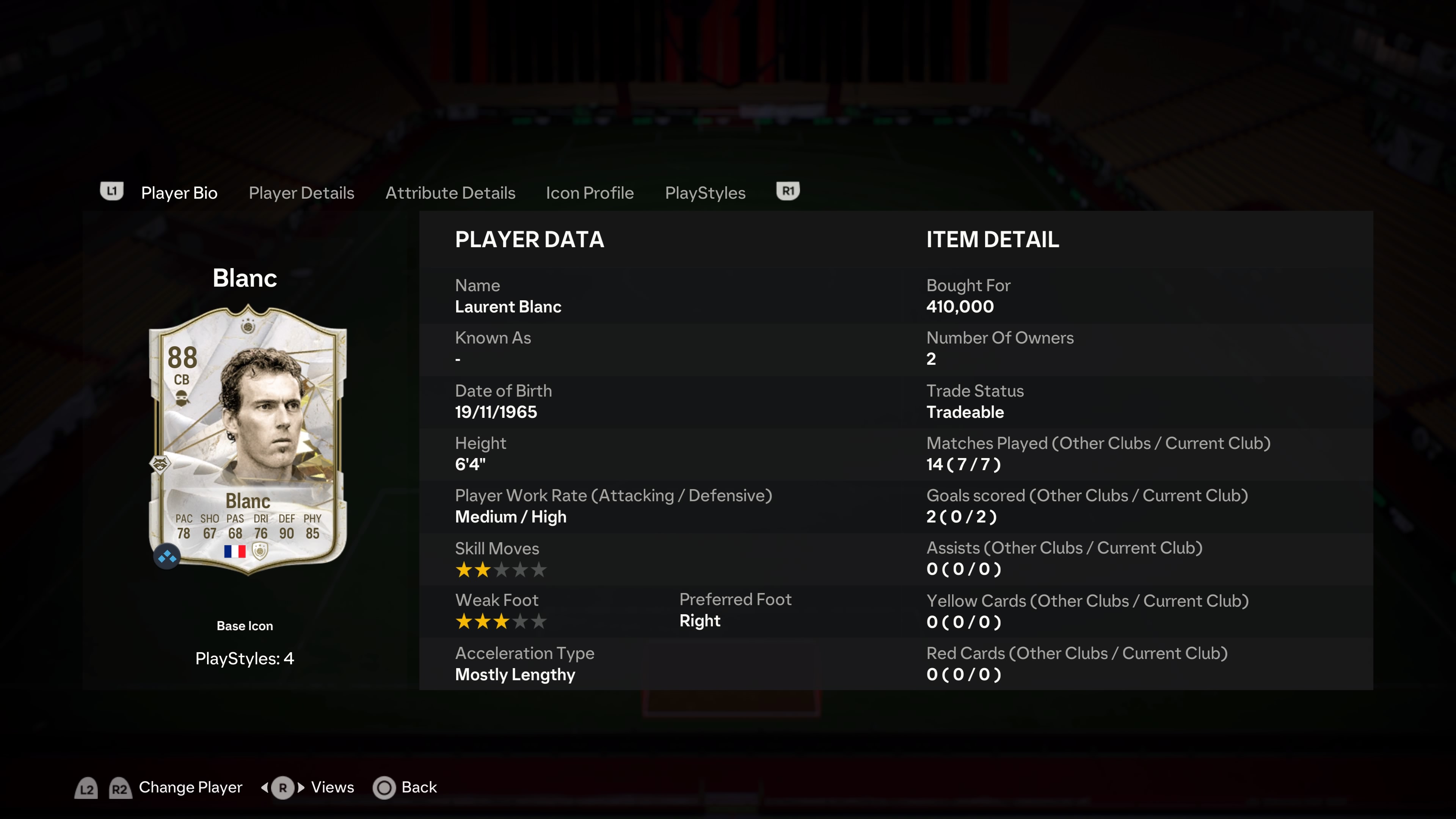Click the Back label
The height and width of the screenshot is (819, 1456).
click(x=419, y=787)
